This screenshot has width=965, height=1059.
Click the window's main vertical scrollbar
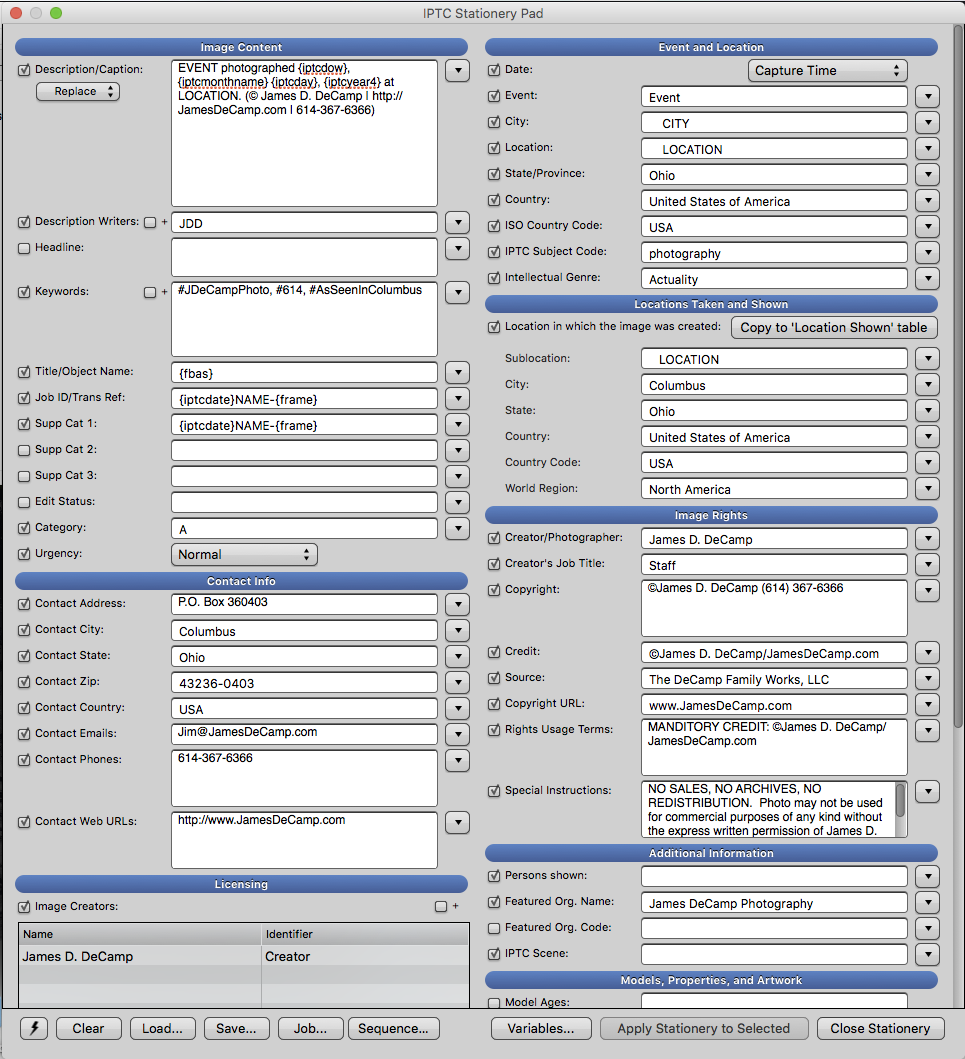coord(958,376)
